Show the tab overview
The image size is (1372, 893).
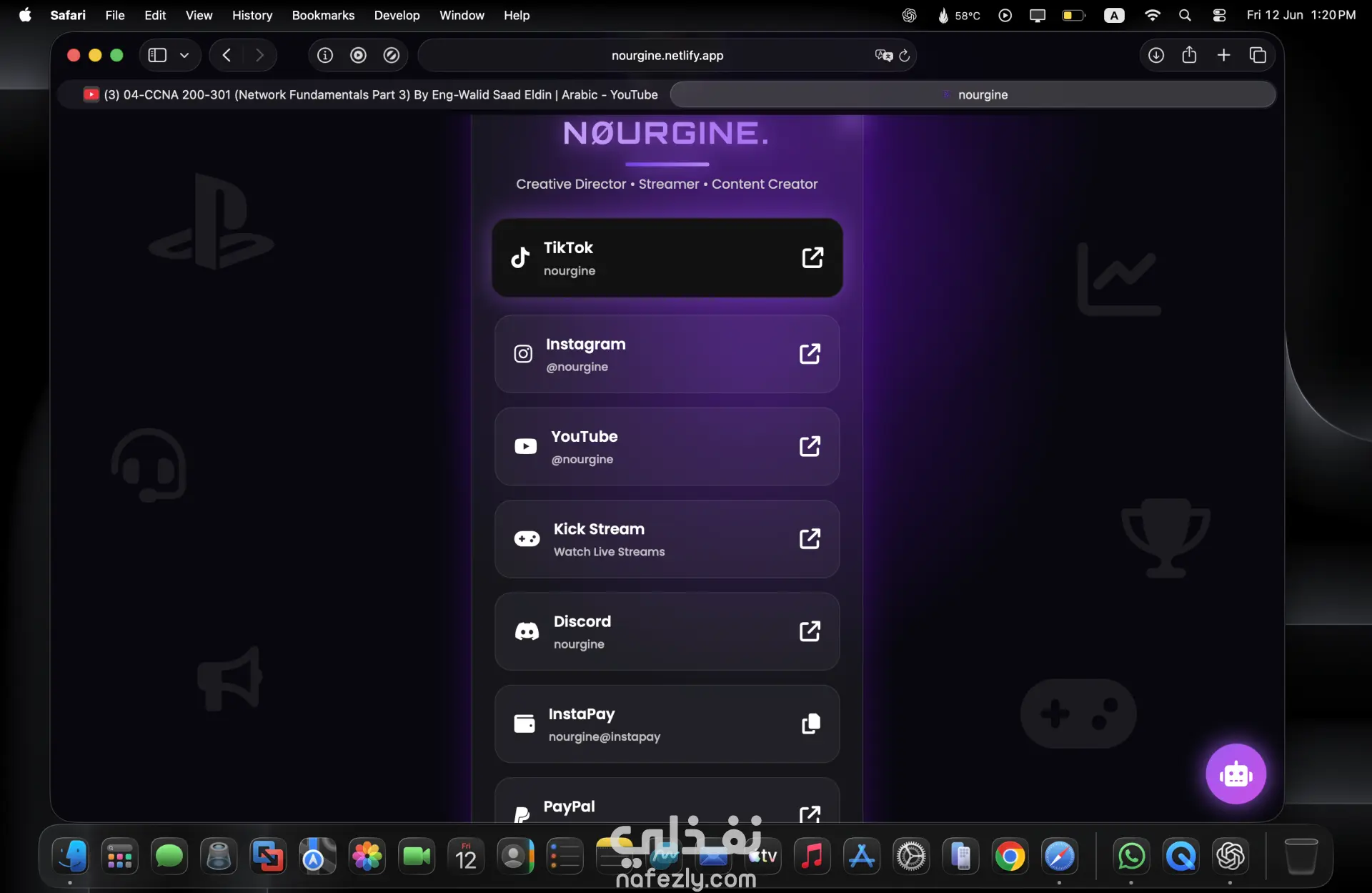[x=1258, y=55]
